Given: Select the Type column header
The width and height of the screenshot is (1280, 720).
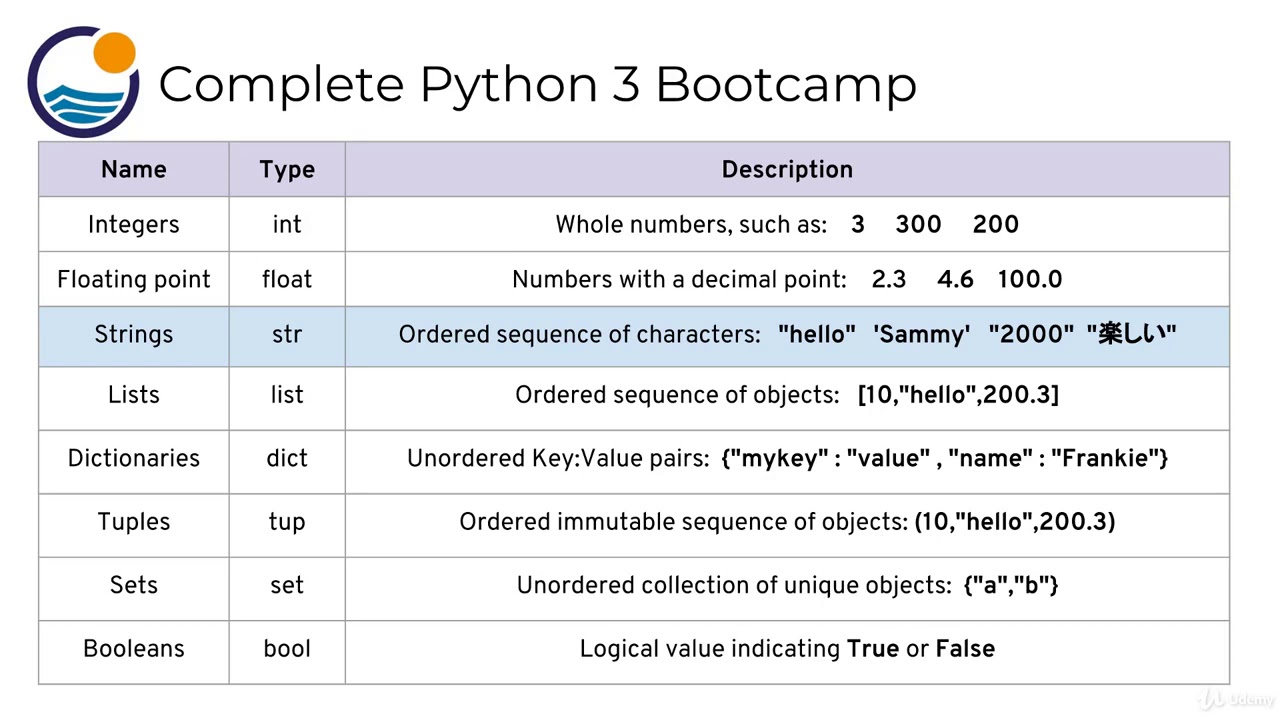Looking at the screenshot, I should [x=287, y=170].
